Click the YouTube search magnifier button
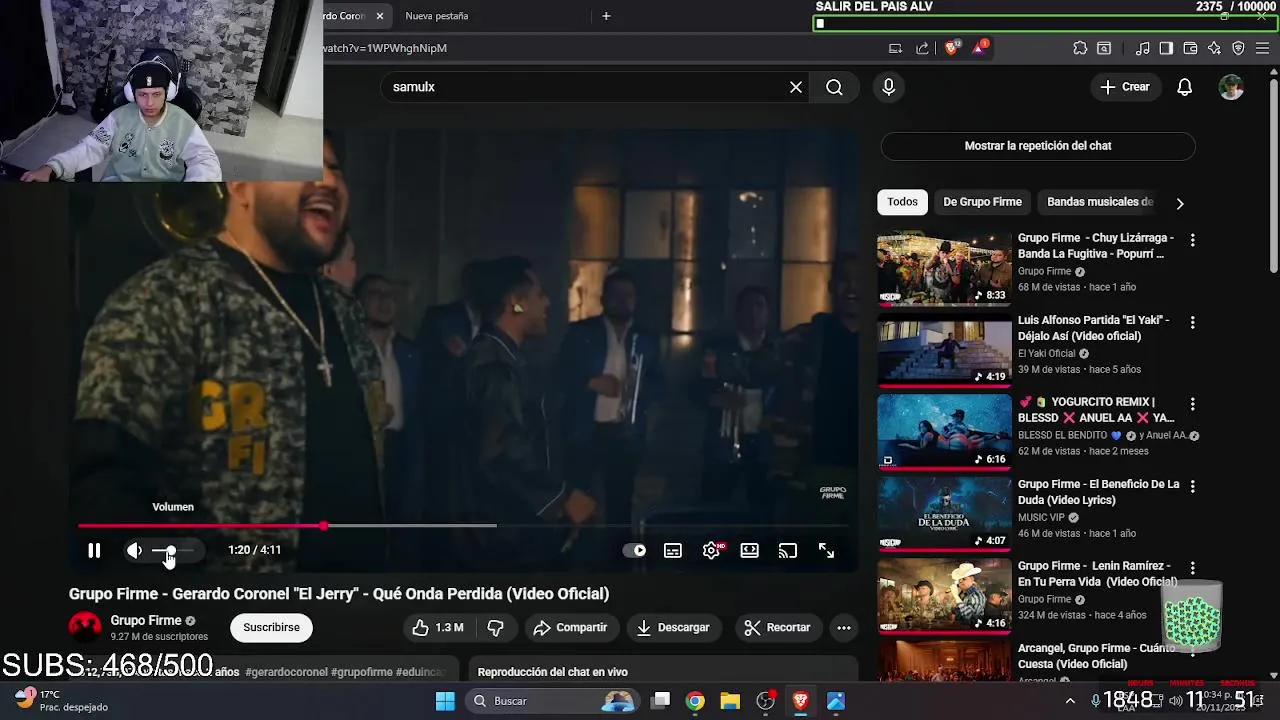Screen dimensions: 1280x720 [834, 87]
